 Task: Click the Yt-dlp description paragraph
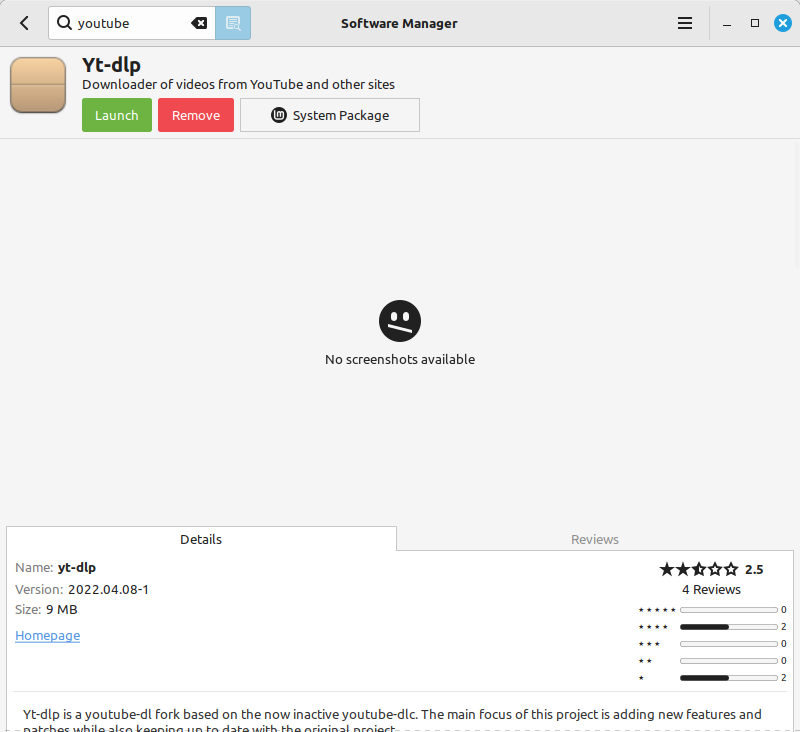coord(392,721)
